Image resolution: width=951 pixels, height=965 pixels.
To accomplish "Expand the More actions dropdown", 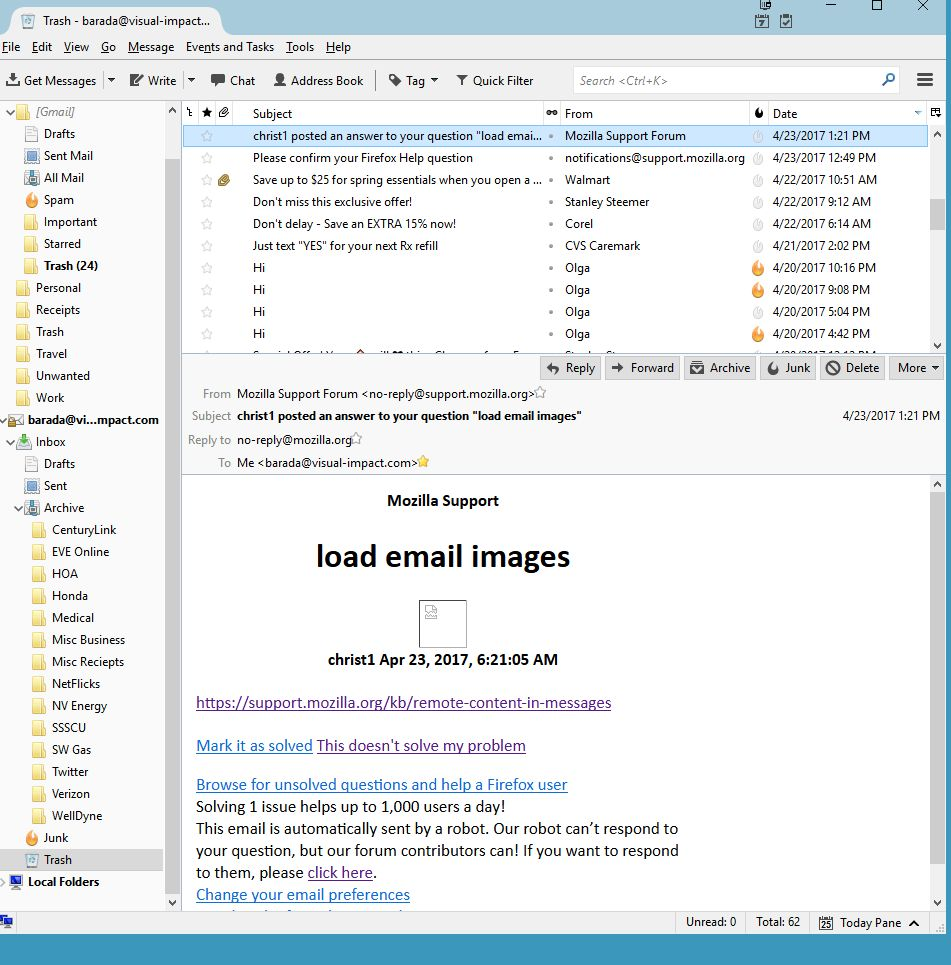I will [x=918, y=368].
